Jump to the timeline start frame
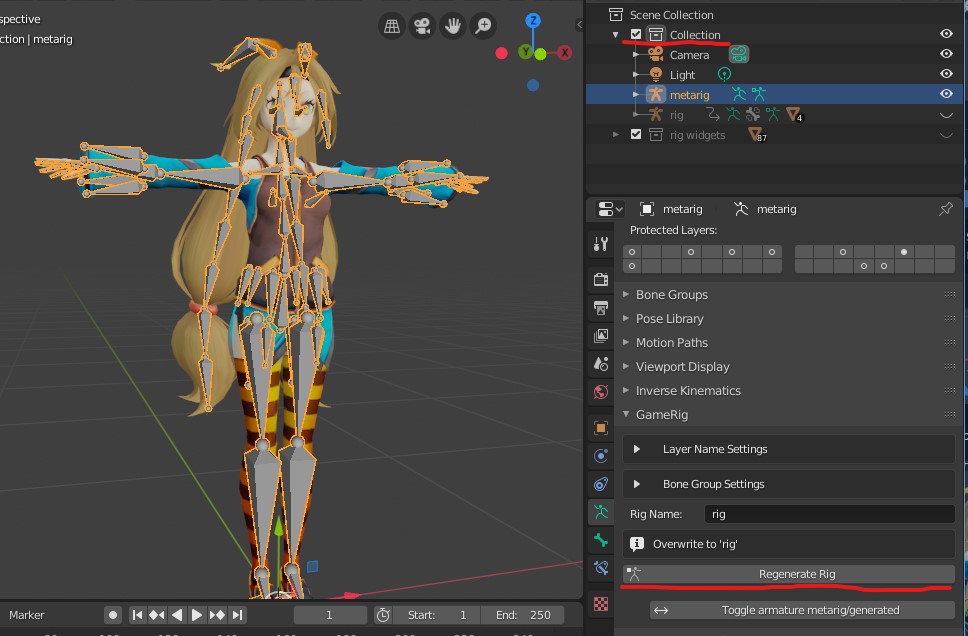This screenshot has width=968, height=636. (137, 615)
